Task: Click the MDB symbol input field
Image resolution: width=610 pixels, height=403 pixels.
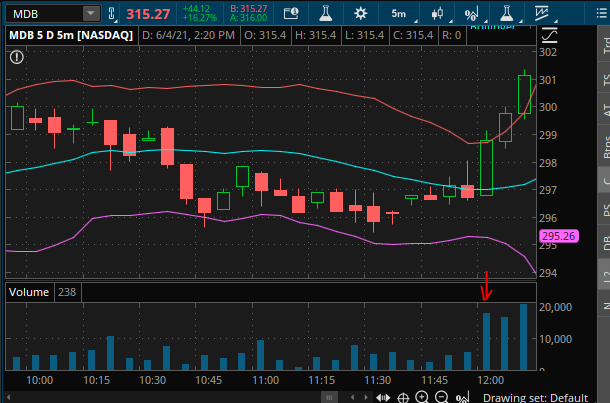Action: pyautogui.click(x=44, y=14)
